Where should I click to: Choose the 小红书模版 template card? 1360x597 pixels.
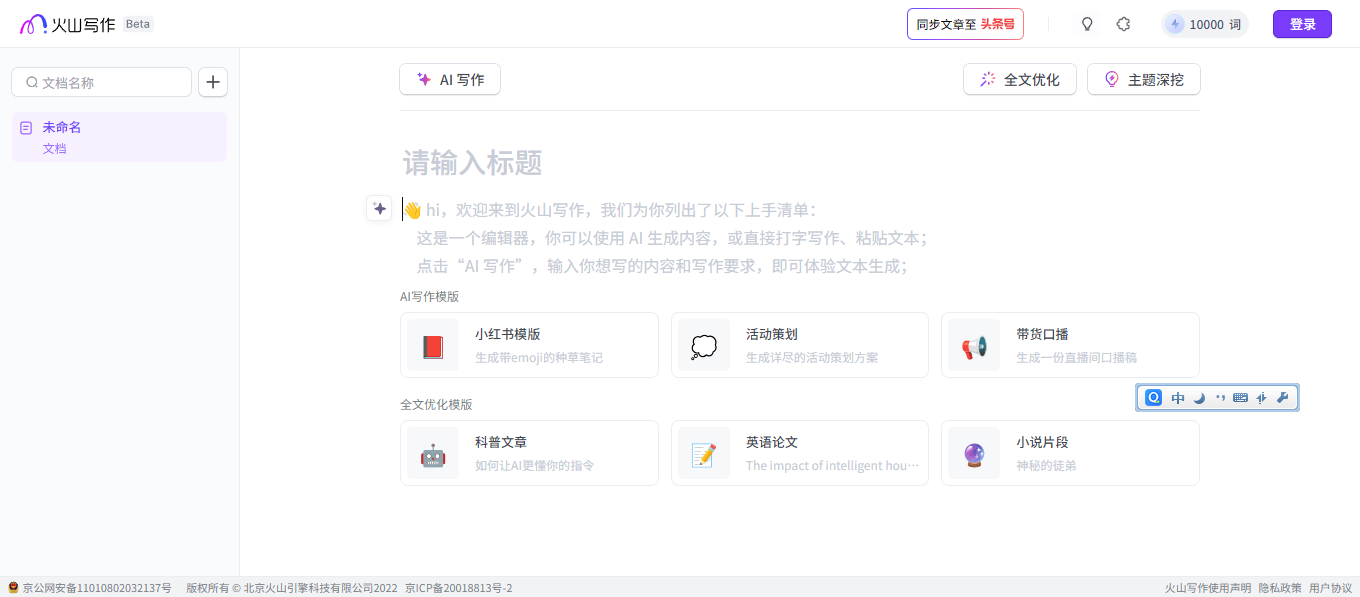tap(529, 345)
